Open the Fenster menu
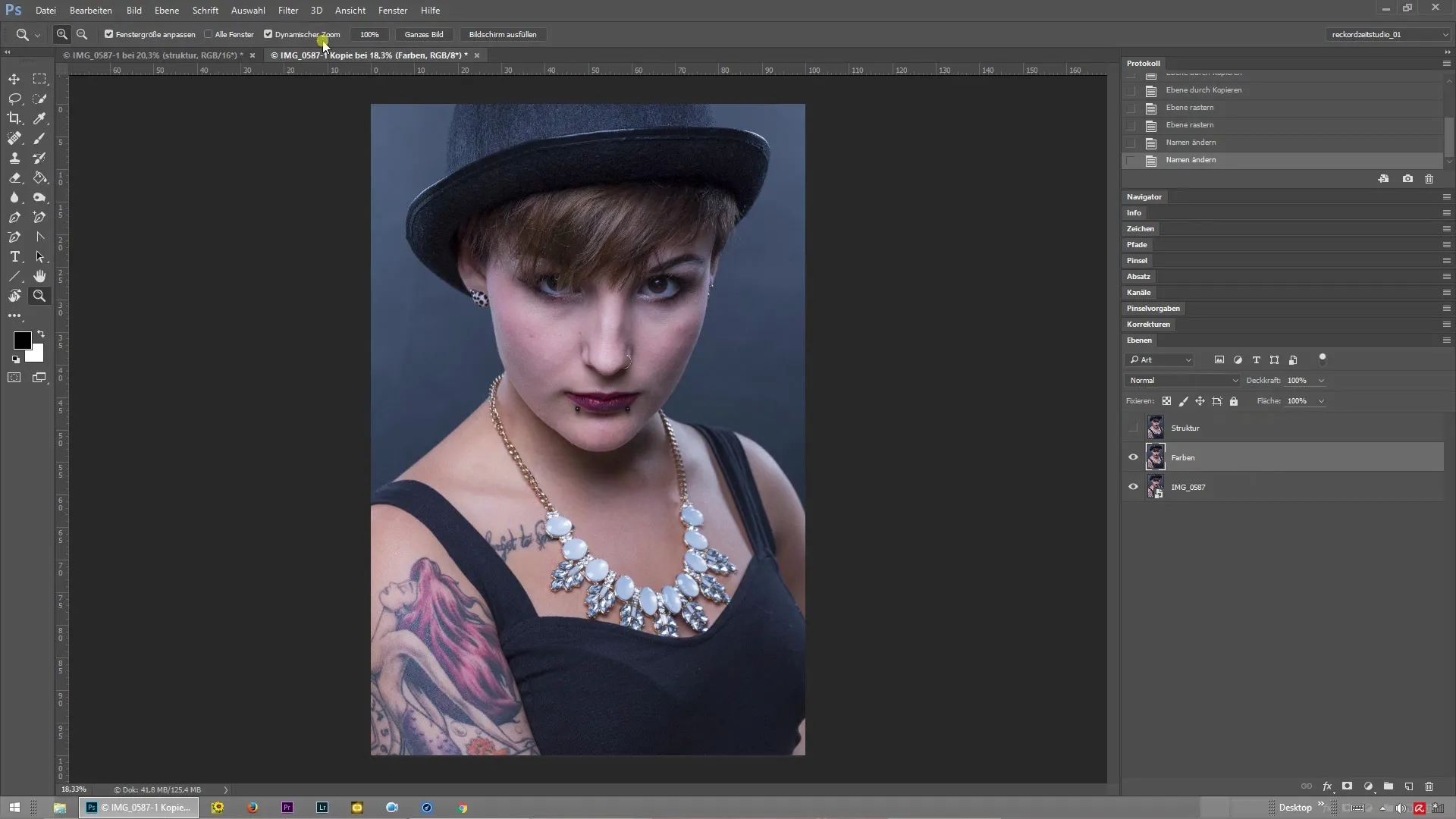 click(x=393, y=11)
